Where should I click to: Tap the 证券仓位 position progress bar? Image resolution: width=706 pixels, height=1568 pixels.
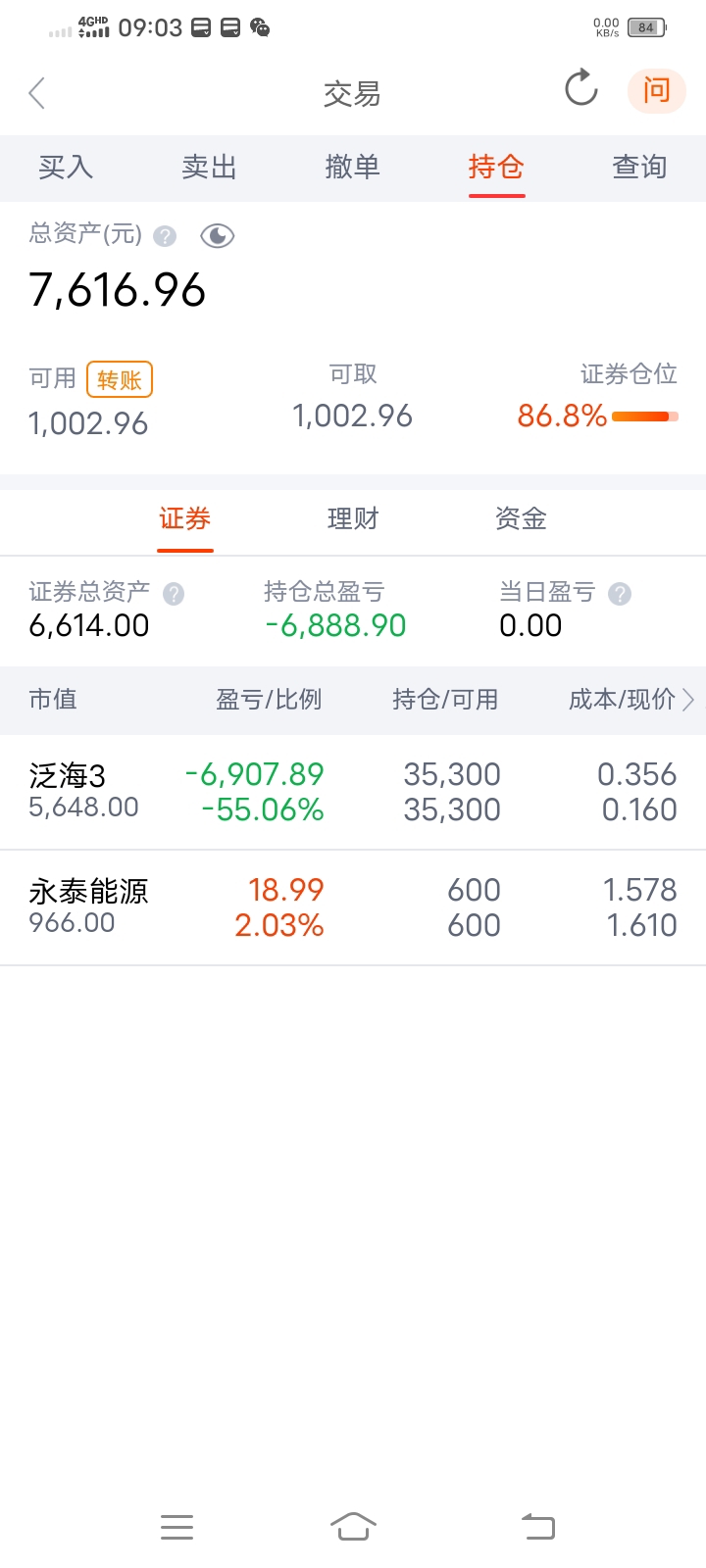(644, 416)
